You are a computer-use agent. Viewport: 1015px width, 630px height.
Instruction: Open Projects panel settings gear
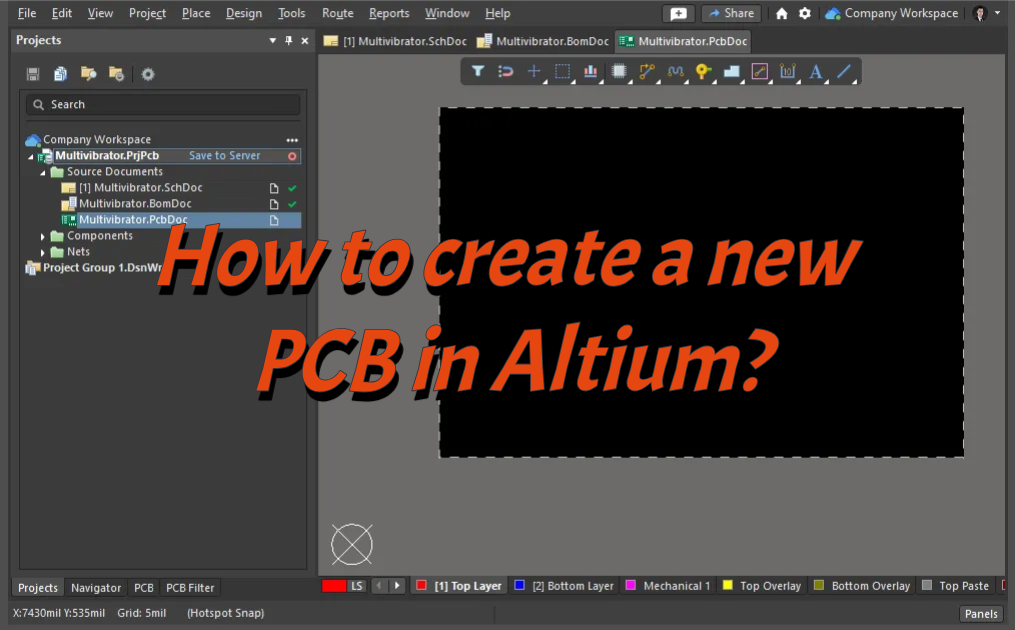(148, 74)
